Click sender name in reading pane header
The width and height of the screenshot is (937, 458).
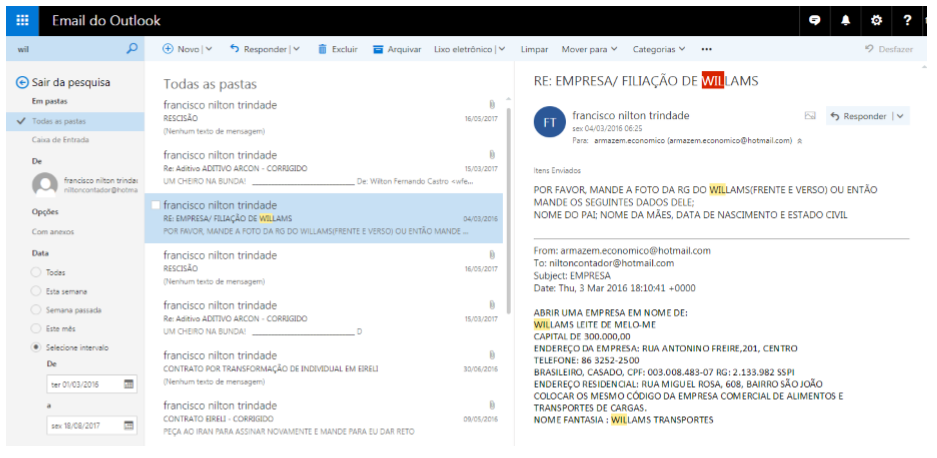[x=631, y=115]
